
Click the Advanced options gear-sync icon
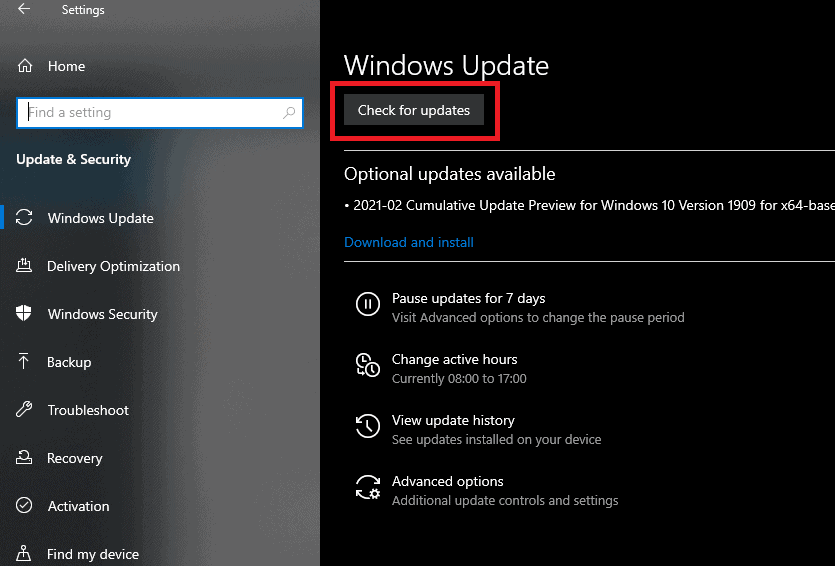click(367, 487)
